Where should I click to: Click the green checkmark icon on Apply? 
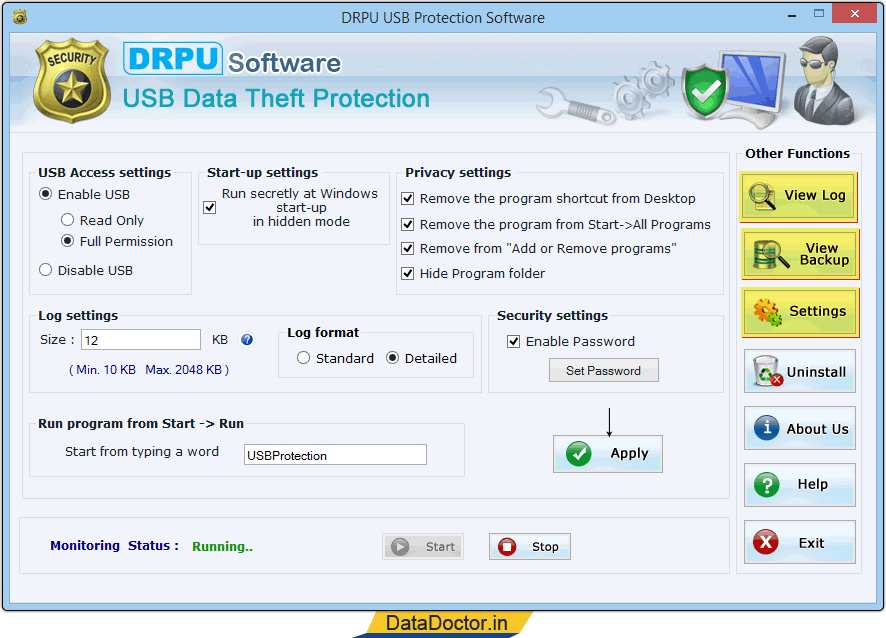point(579,454)
